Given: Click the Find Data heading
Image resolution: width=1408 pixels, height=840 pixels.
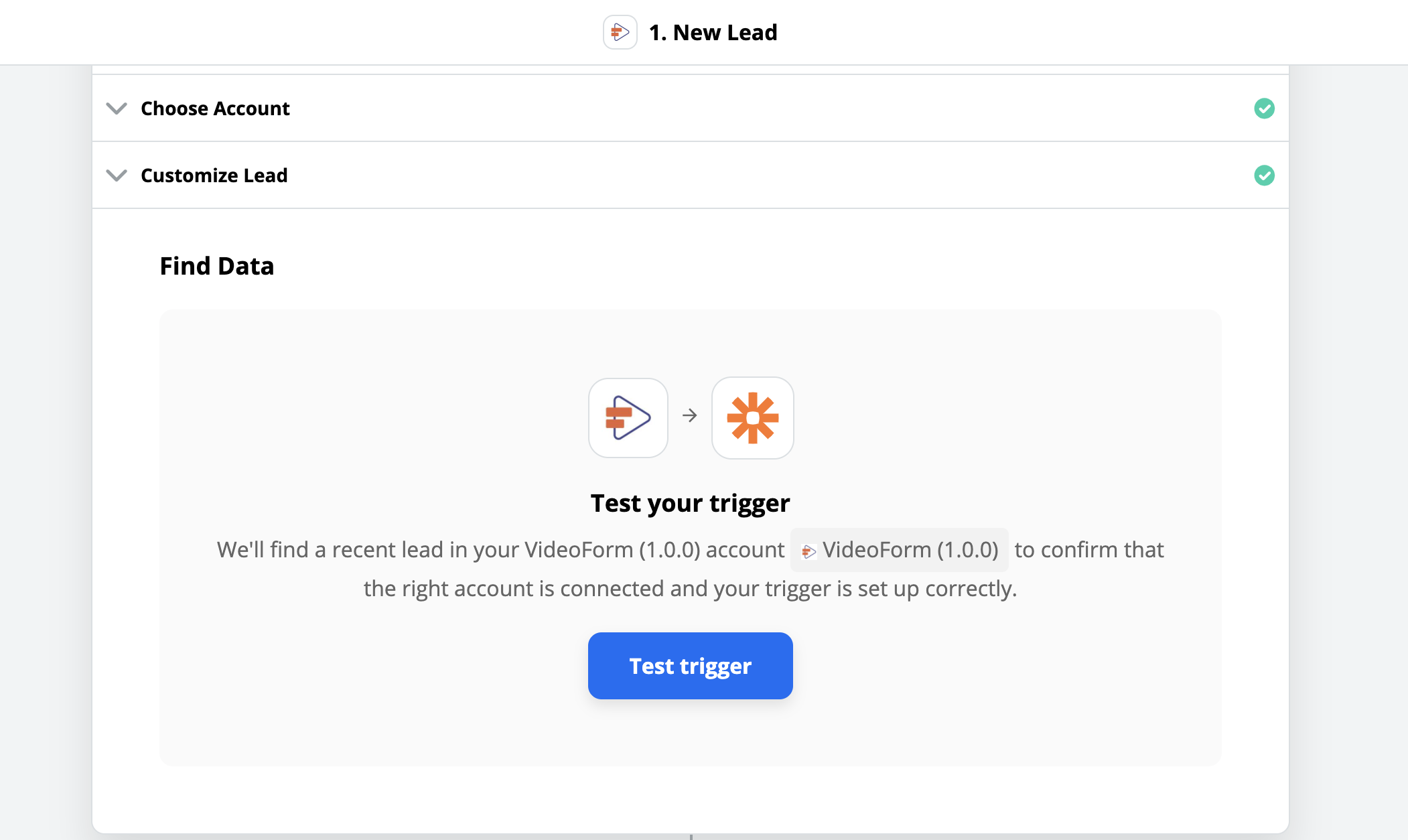Looking at the screenshot, I should click(217, 266).
